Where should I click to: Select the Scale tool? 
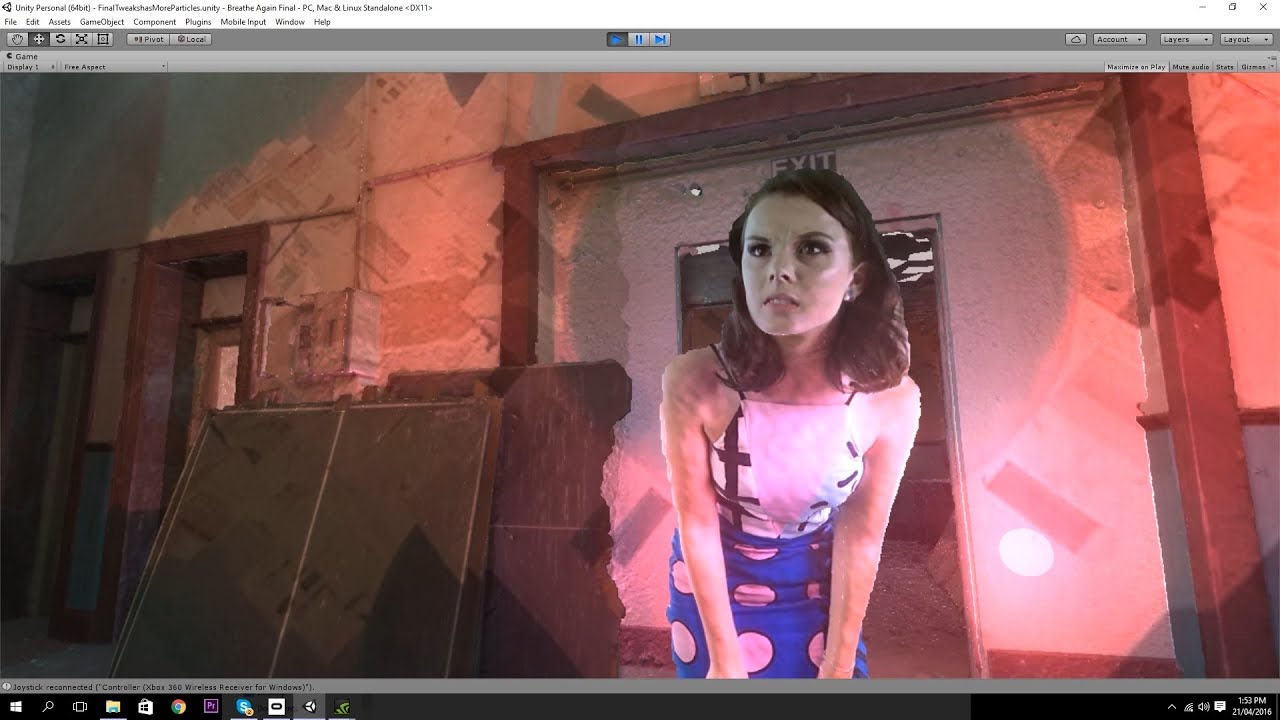(x=81, y=39)
